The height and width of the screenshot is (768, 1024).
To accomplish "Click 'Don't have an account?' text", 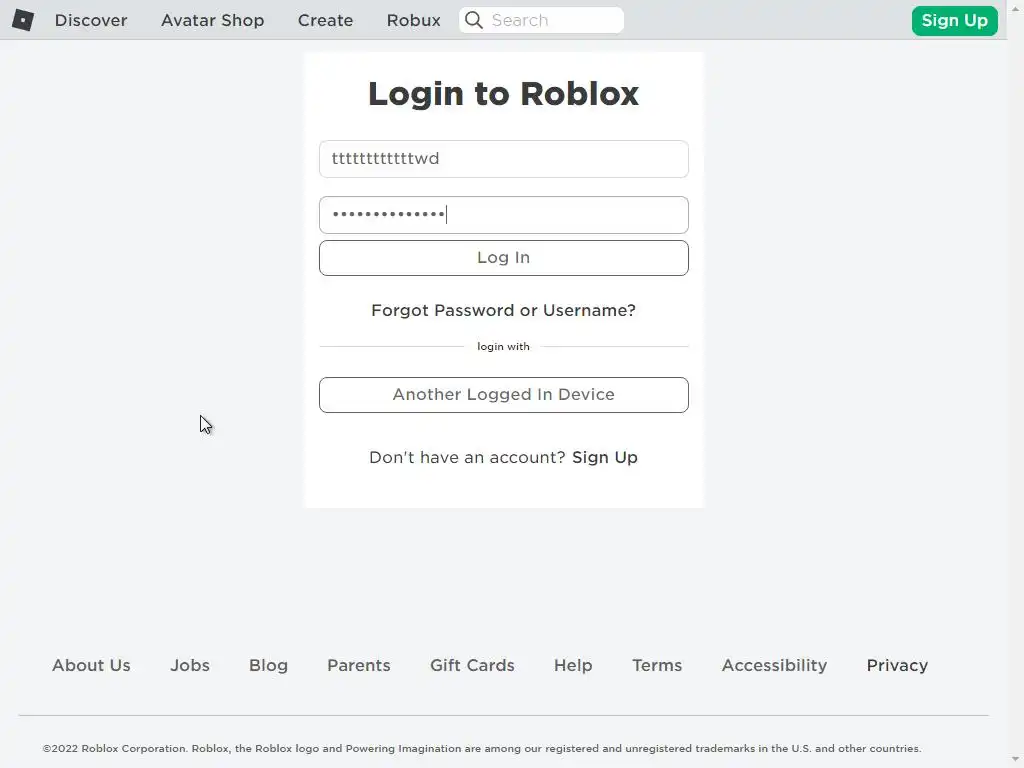I will (467, 457).
